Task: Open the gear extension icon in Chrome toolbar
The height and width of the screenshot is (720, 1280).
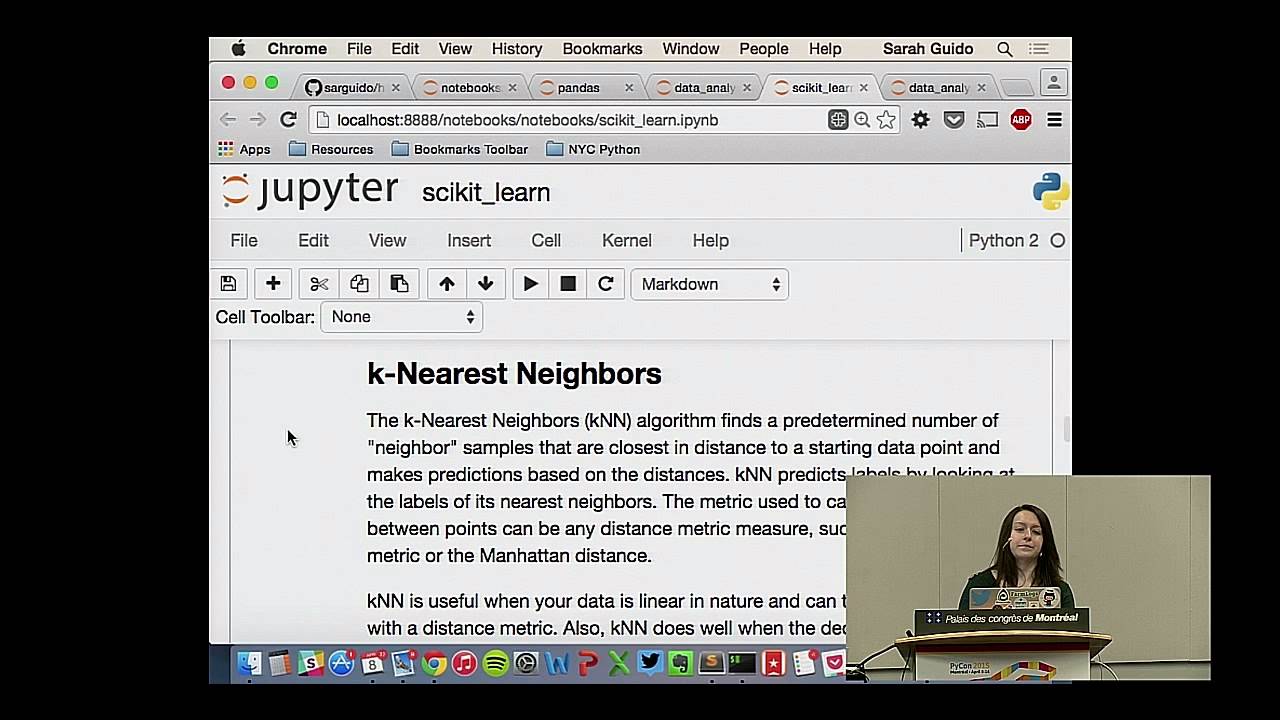Action: click(x=921, y=120)
